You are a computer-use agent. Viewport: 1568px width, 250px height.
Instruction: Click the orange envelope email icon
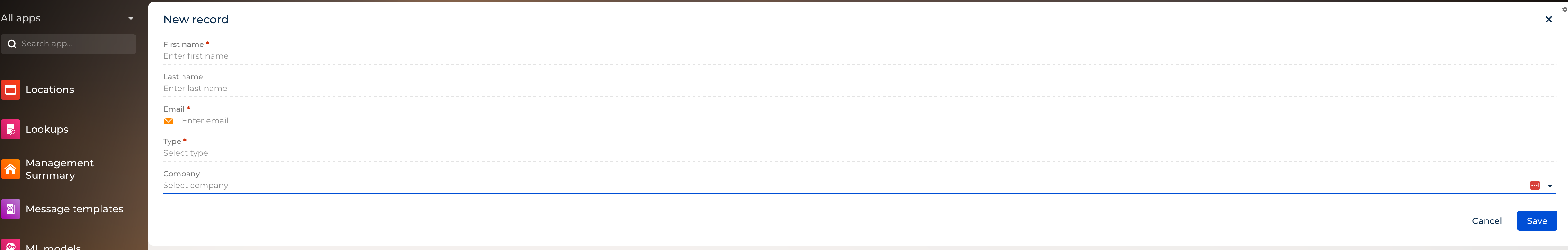(169, 121)
